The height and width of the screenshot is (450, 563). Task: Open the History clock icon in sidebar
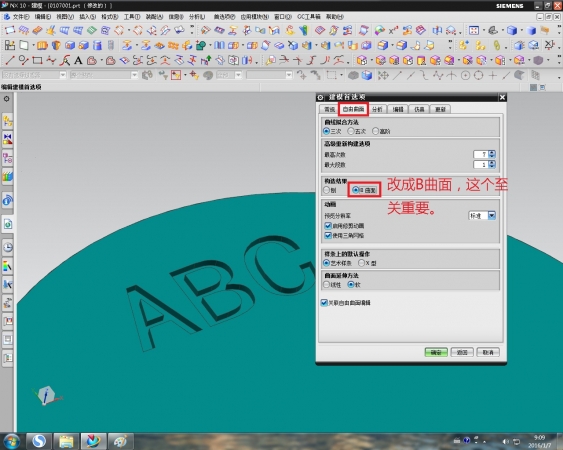(8, 247)
